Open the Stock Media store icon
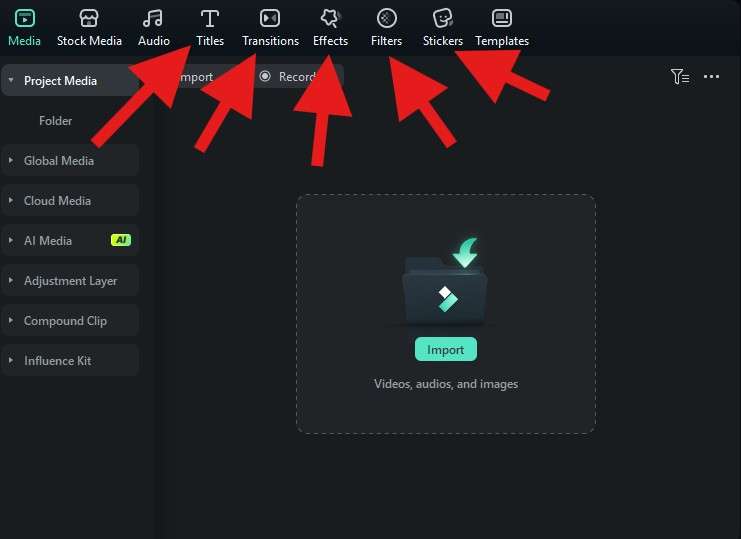Screen dimensions: 741x539 [89, 18]
